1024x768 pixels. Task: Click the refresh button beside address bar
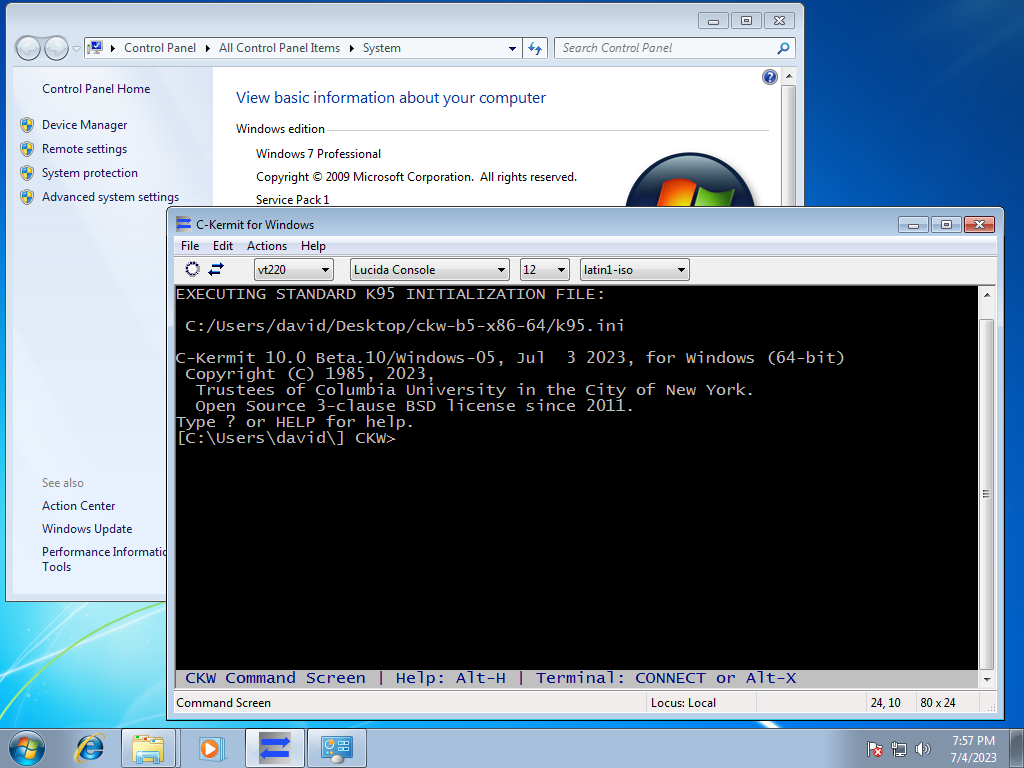[x=535, y=48]
